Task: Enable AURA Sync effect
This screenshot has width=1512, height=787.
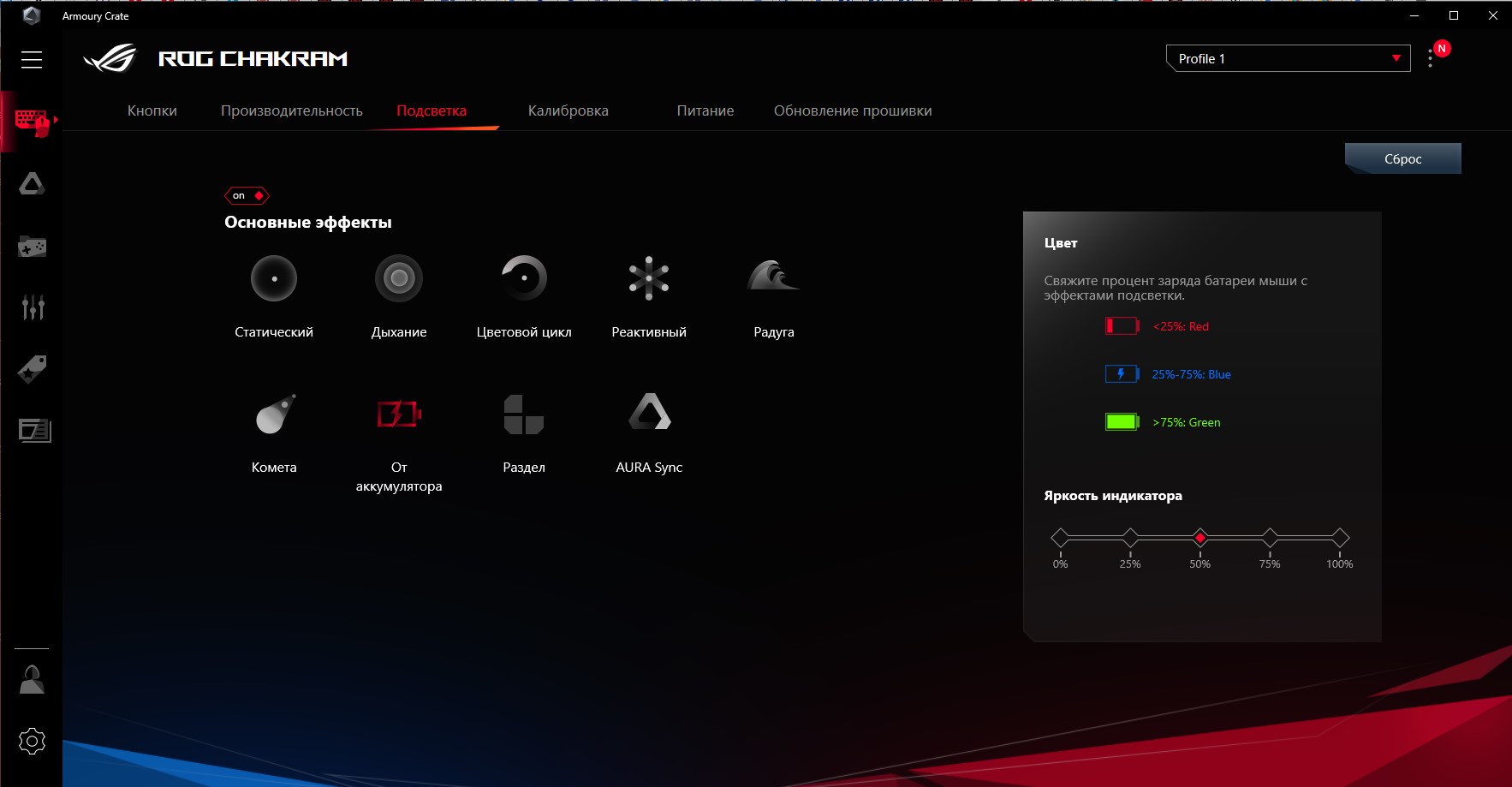Action: click(x=649, y=412)
